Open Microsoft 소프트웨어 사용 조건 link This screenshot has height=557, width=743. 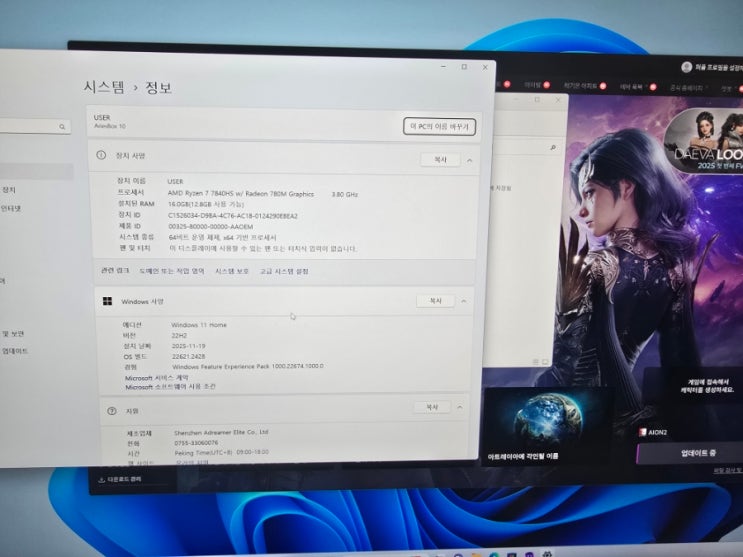point(170,387)
